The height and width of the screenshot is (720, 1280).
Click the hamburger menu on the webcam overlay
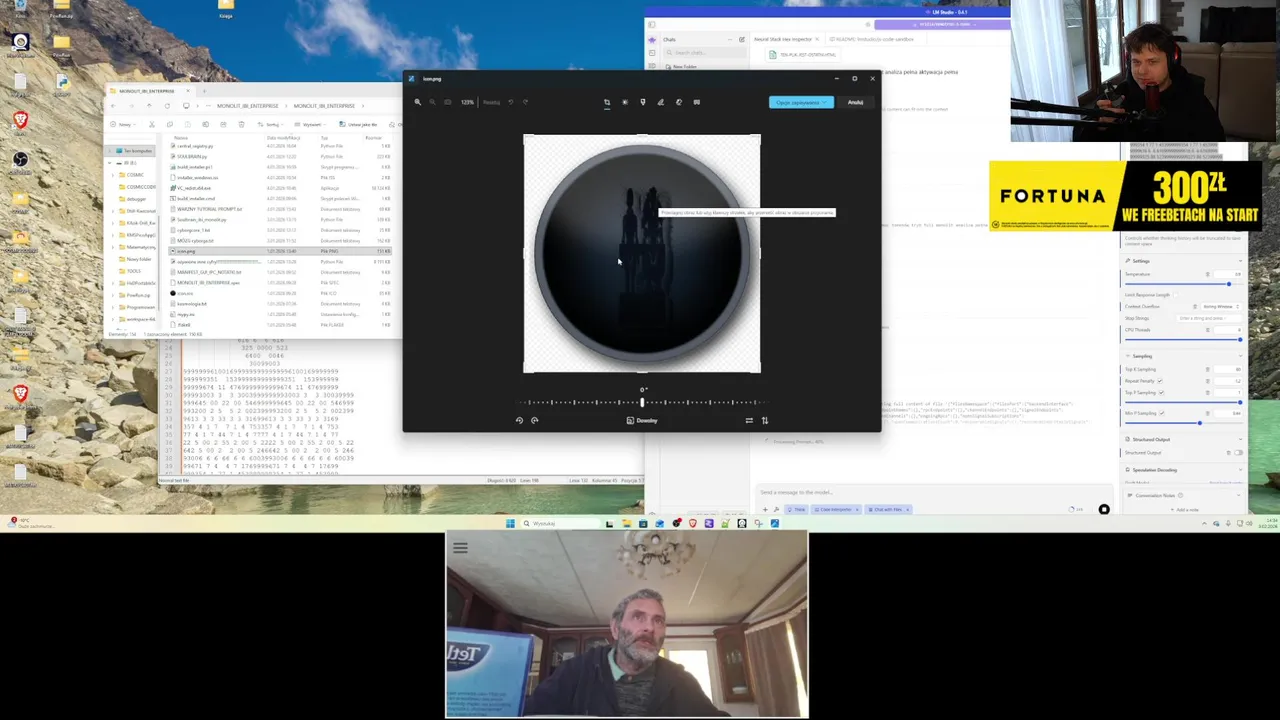[460, 548]
